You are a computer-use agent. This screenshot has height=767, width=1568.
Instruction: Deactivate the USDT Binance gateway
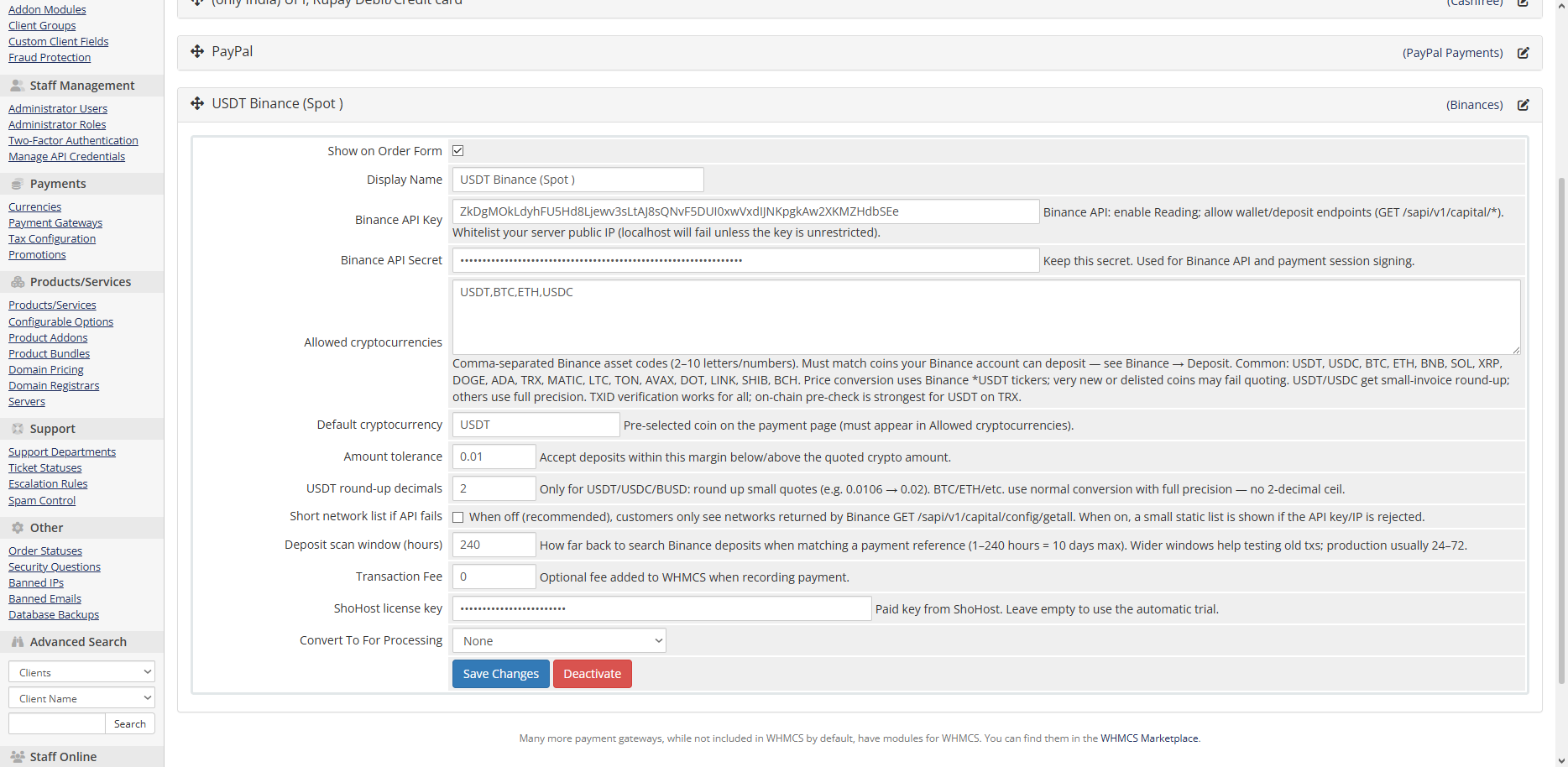593,674
